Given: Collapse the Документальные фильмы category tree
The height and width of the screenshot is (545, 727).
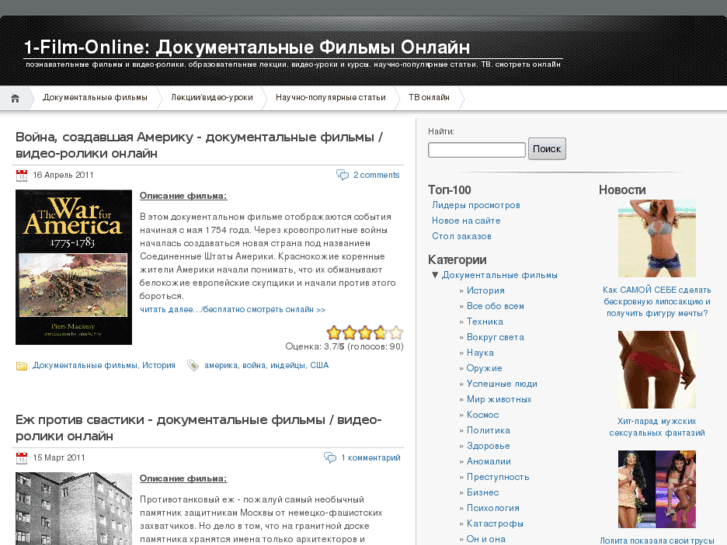Looking at the screenshot, I should point(435,275).
